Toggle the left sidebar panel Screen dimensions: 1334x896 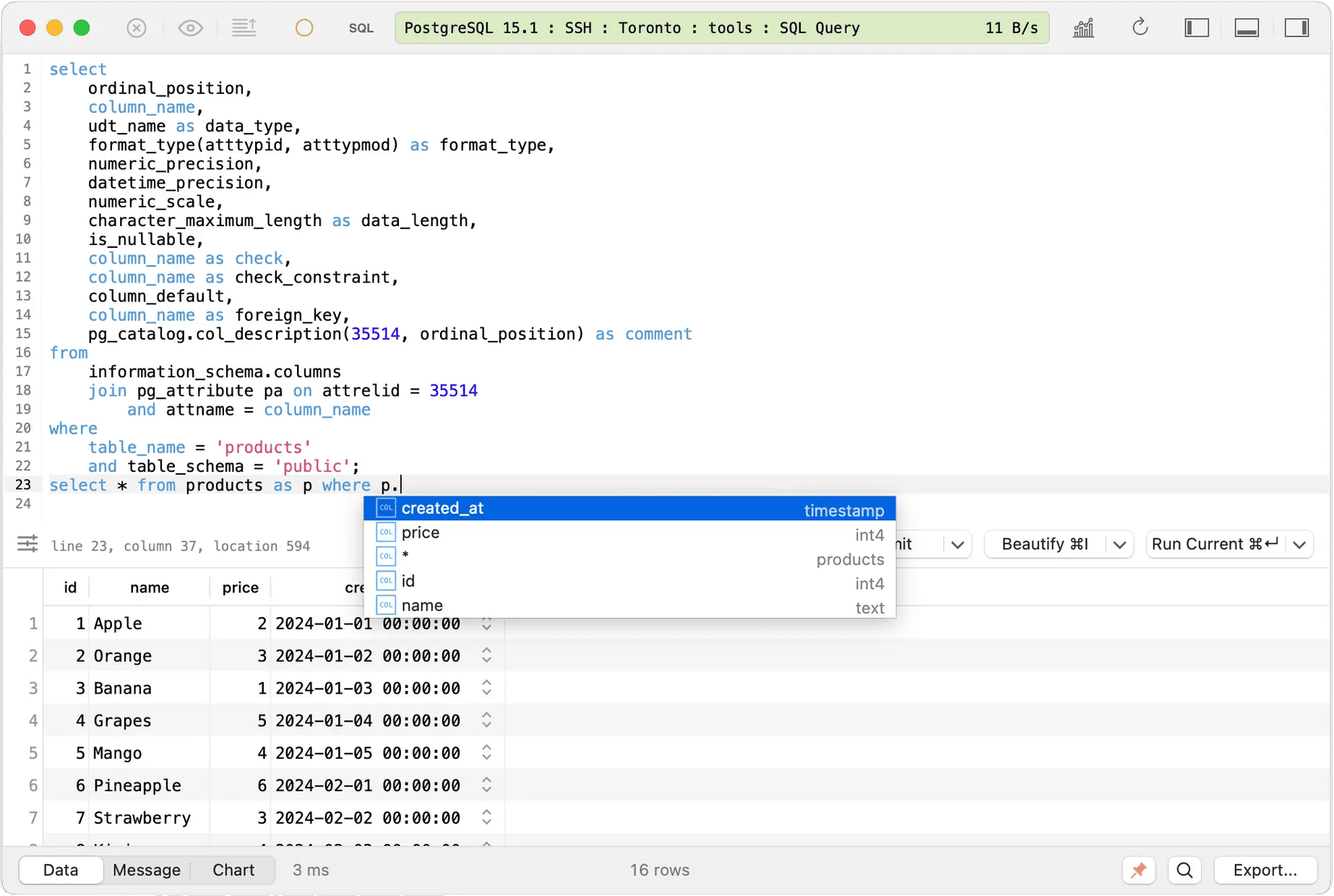[x=1197, y=28]
